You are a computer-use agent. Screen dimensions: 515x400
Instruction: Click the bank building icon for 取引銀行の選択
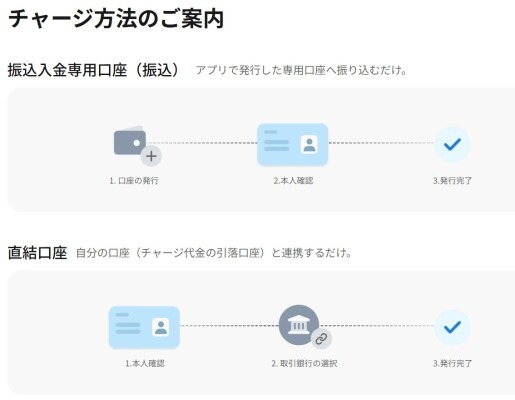point(299,325)
